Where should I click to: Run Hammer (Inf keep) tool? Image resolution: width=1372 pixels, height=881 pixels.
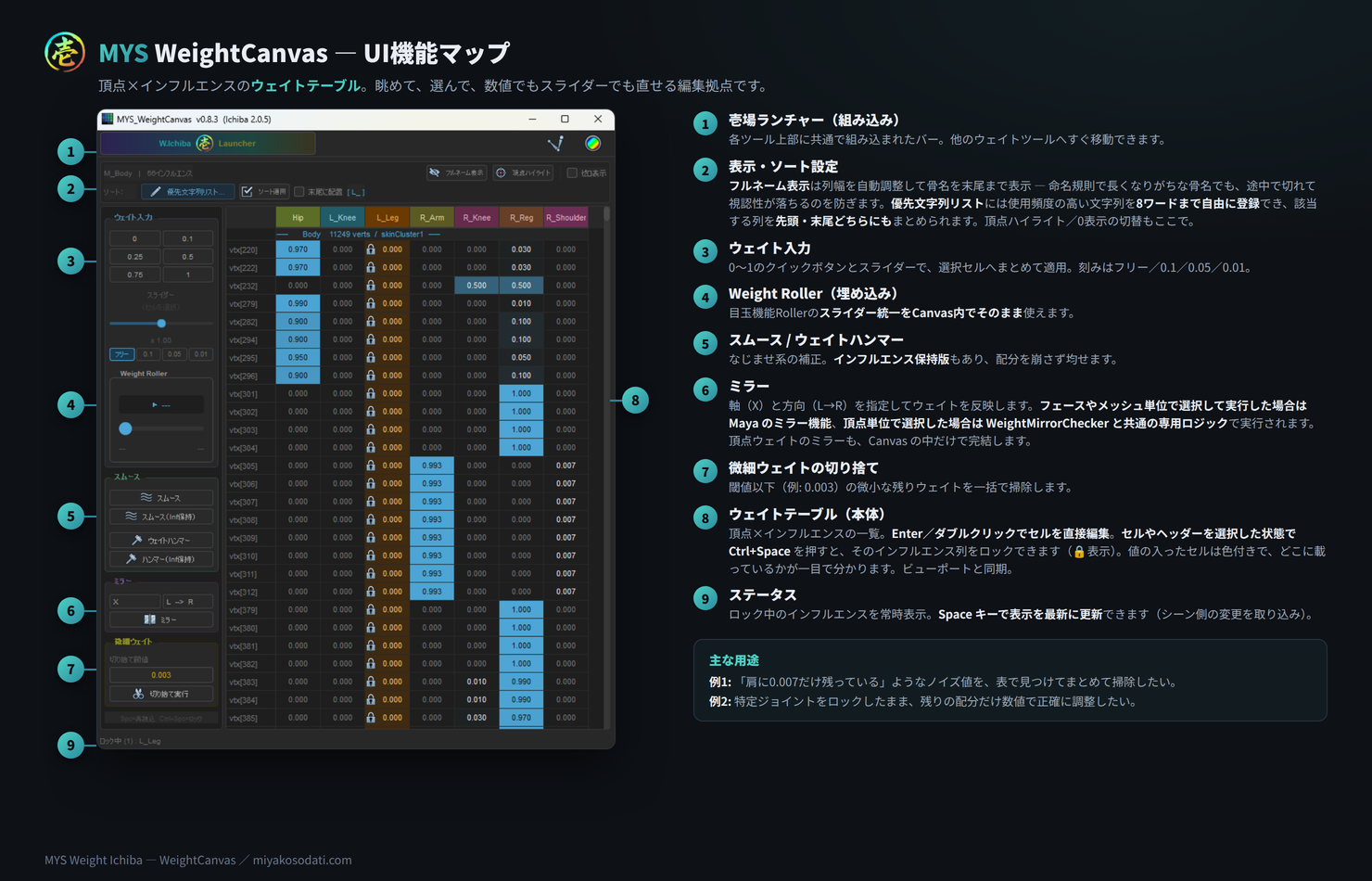(x=161, y=559)
